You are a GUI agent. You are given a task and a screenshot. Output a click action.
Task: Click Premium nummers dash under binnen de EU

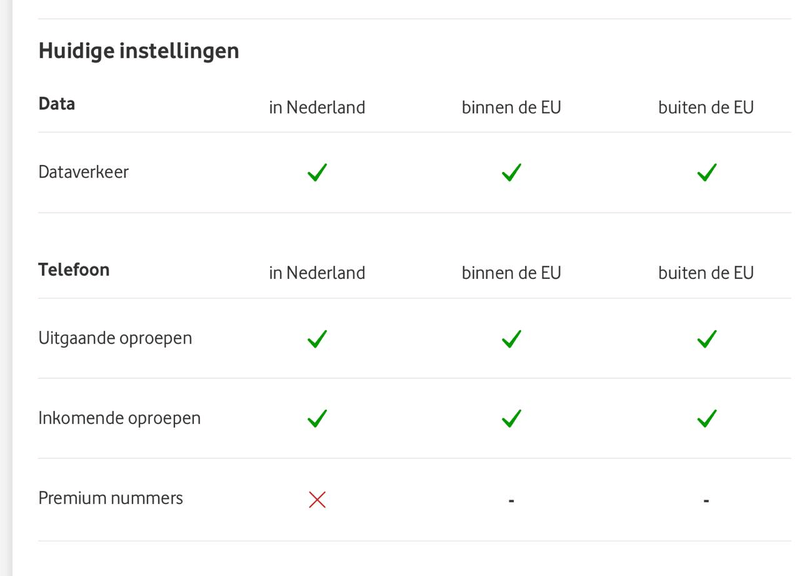tap(511, 500)
